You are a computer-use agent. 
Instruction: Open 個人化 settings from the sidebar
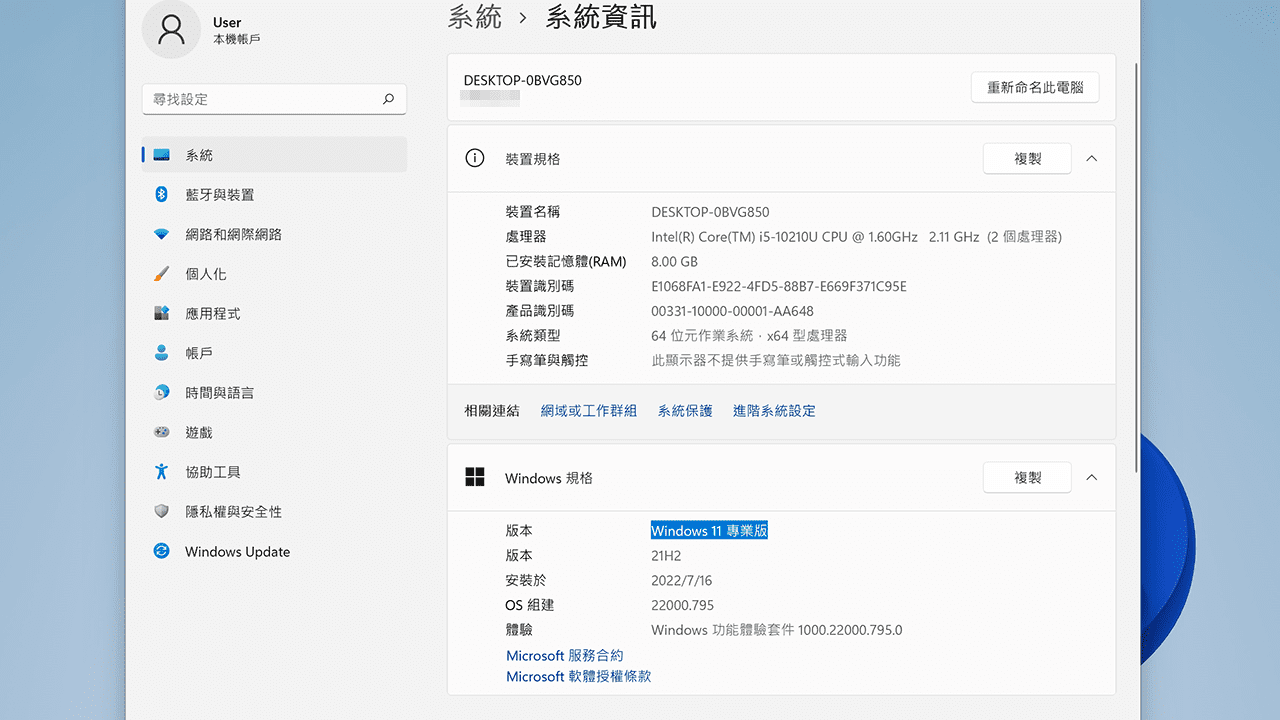tap(213, 273)
